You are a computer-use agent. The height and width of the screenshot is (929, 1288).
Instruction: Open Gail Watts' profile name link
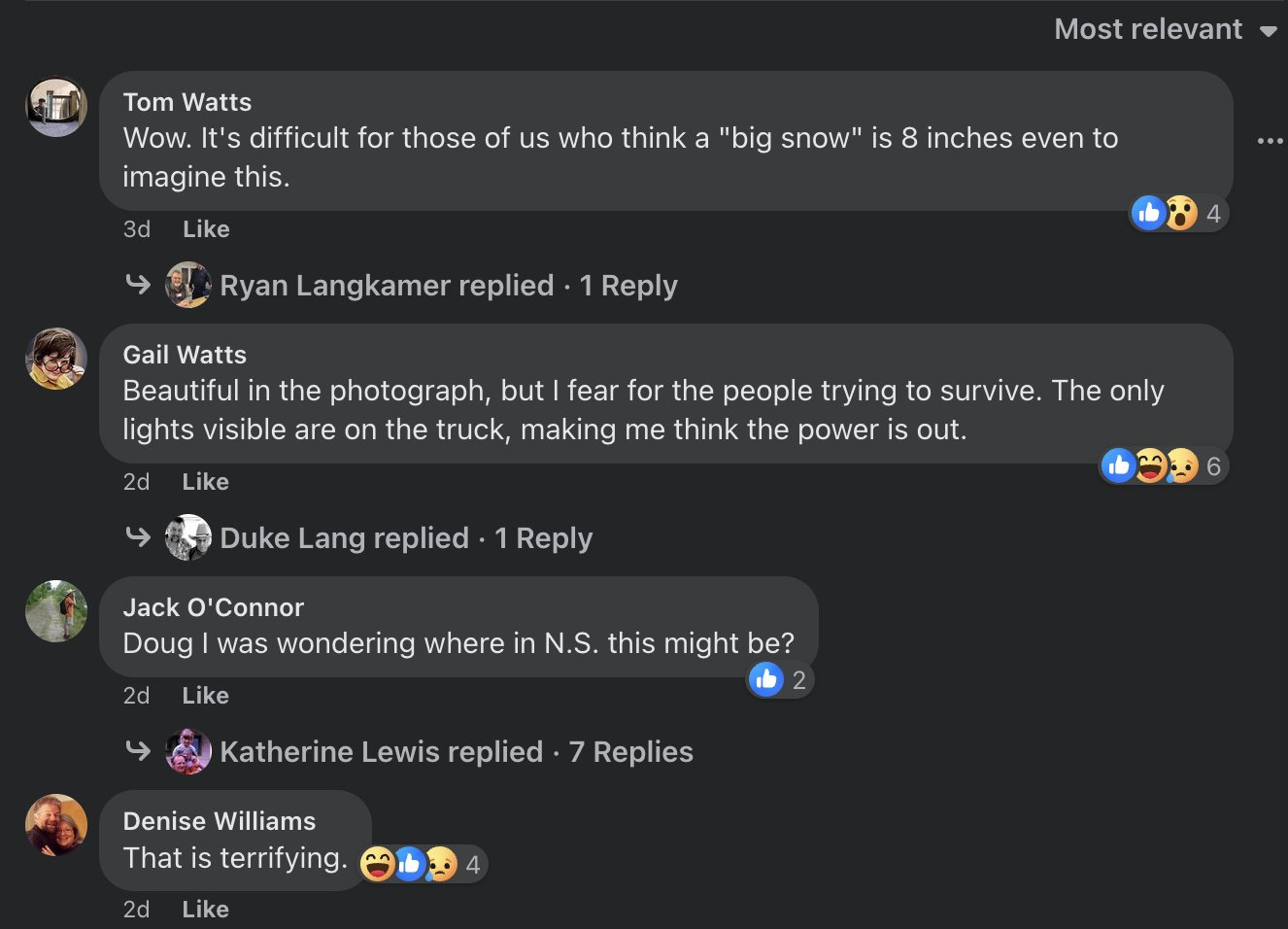pos(185,355)
